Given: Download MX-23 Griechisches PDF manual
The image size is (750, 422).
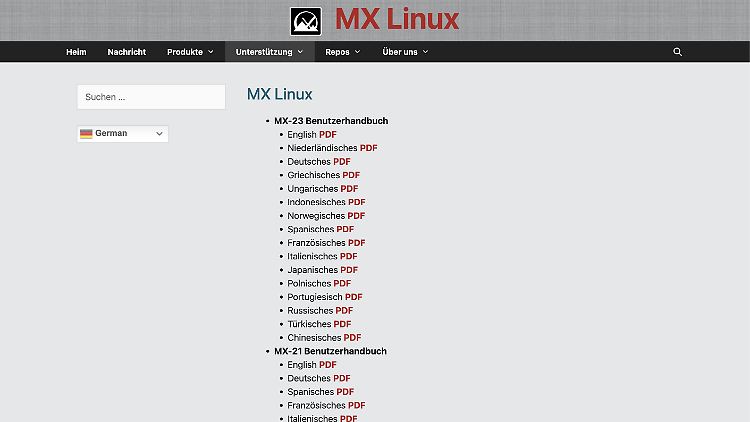Looking at the screenshot, I should click(350, 175).
